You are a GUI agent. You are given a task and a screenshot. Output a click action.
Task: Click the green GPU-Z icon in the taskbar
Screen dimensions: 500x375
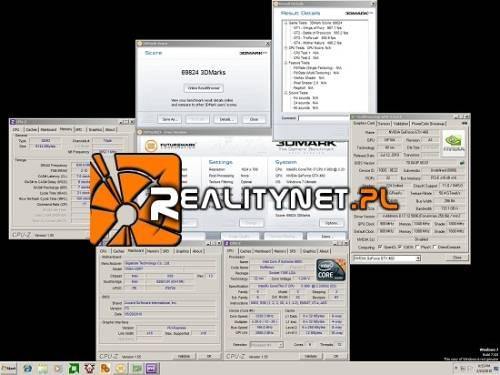point(137,368)
